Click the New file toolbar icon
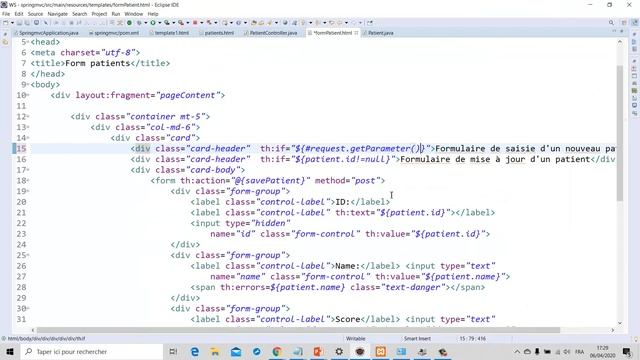Viewport: 640px width, 360px height. [6, 23]
